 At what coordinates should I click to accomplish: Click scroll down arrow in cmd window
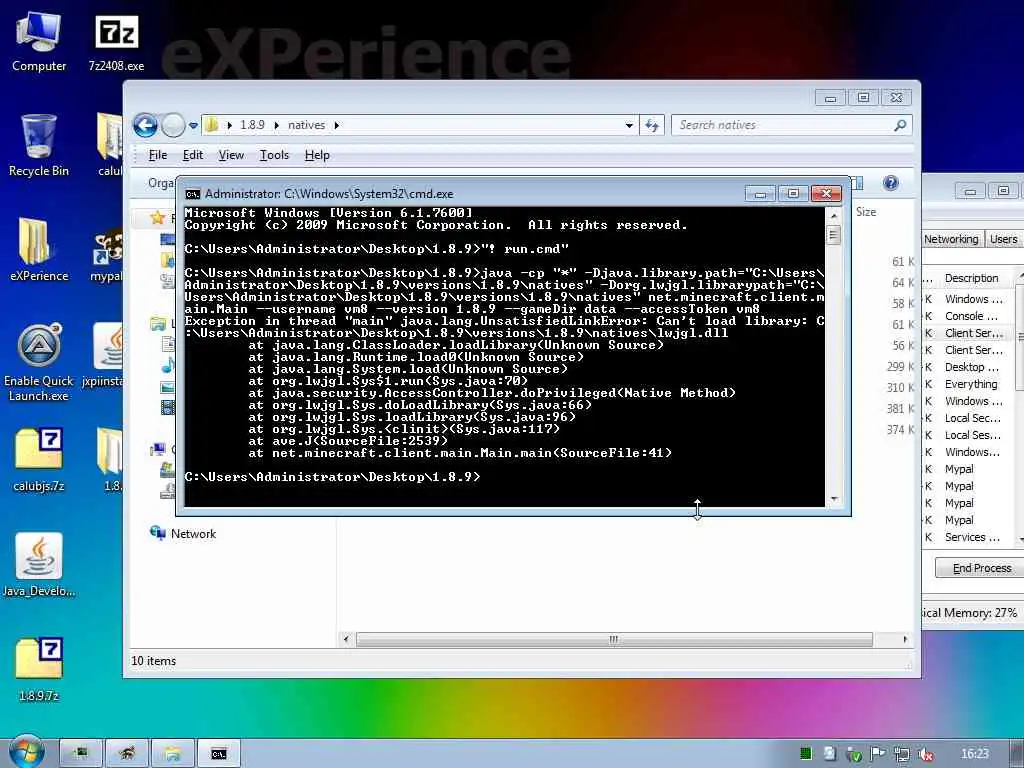834,500
